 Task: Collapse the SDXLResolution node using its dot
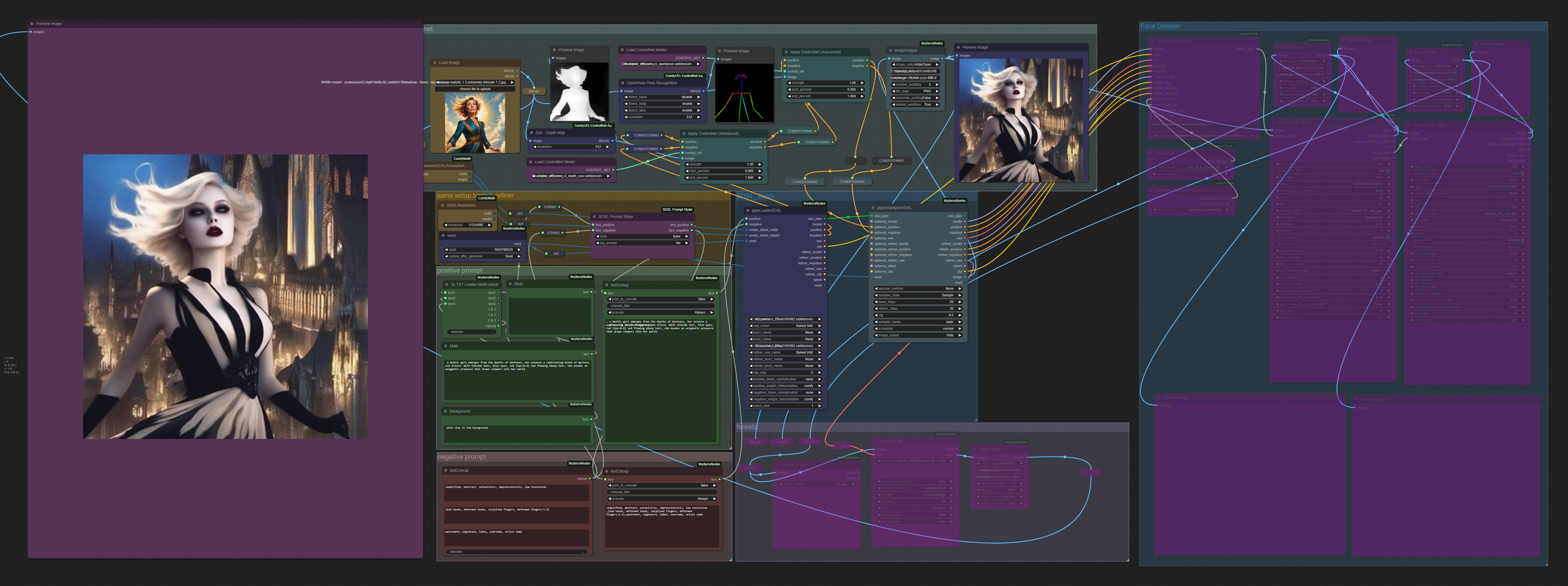[x=443, y=205]
